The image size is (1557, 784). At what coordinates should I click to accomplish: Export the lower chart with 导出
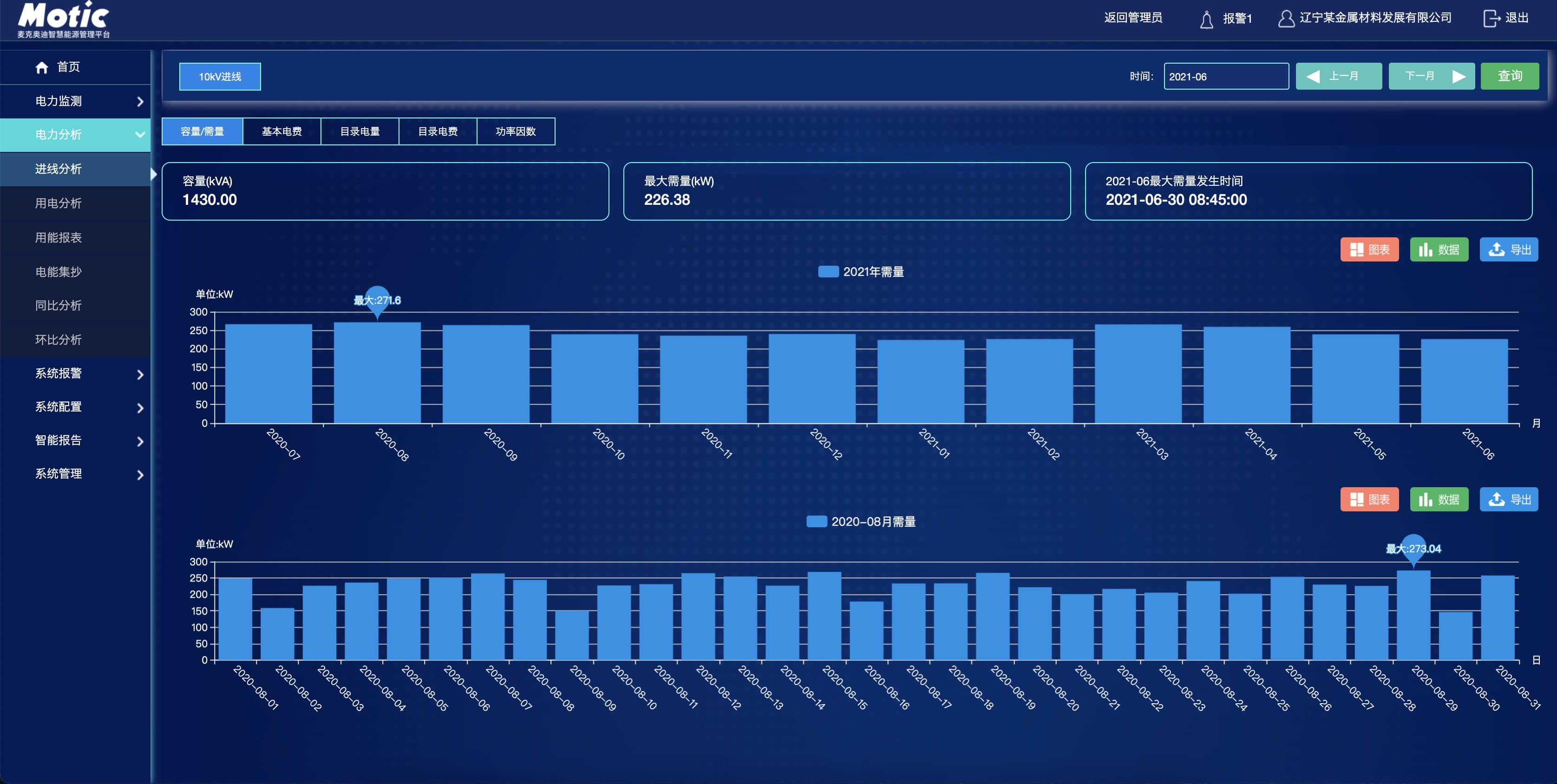[x=1509, y=499]
